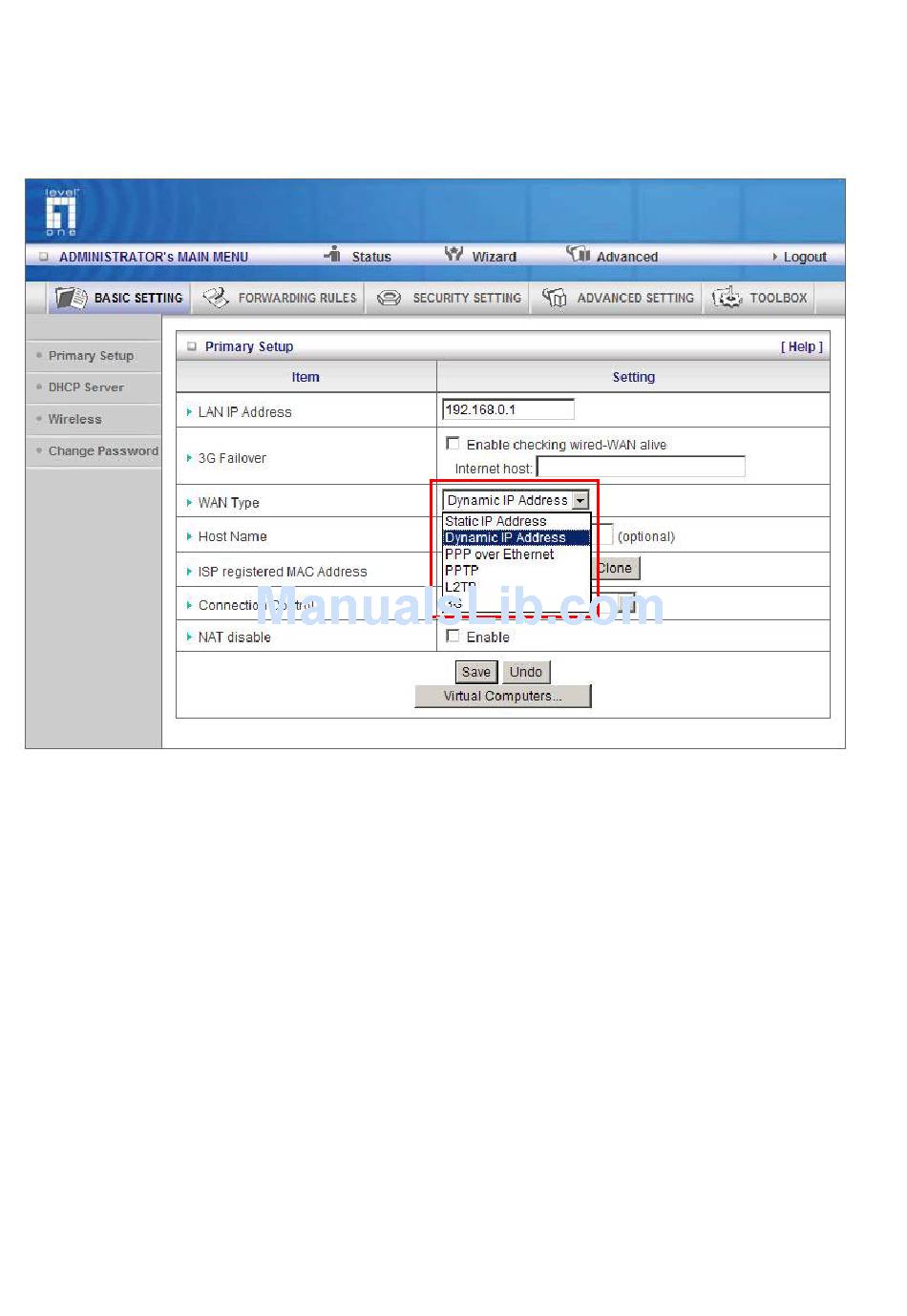
Task: Click the Toolbox icon
Action: [x=727, y=298]
